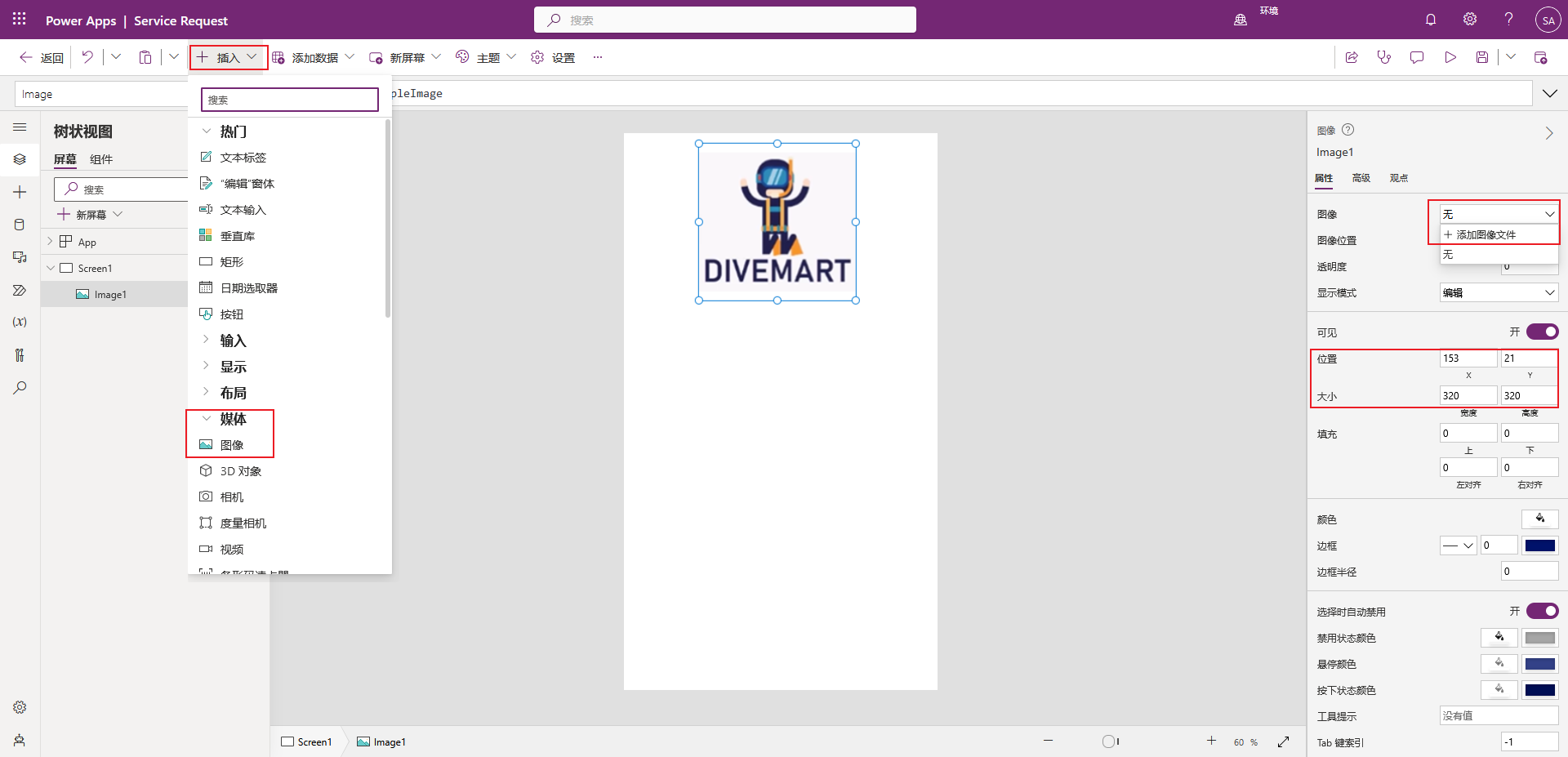Open the virtual agent icon in the left rail

(20, 740)
